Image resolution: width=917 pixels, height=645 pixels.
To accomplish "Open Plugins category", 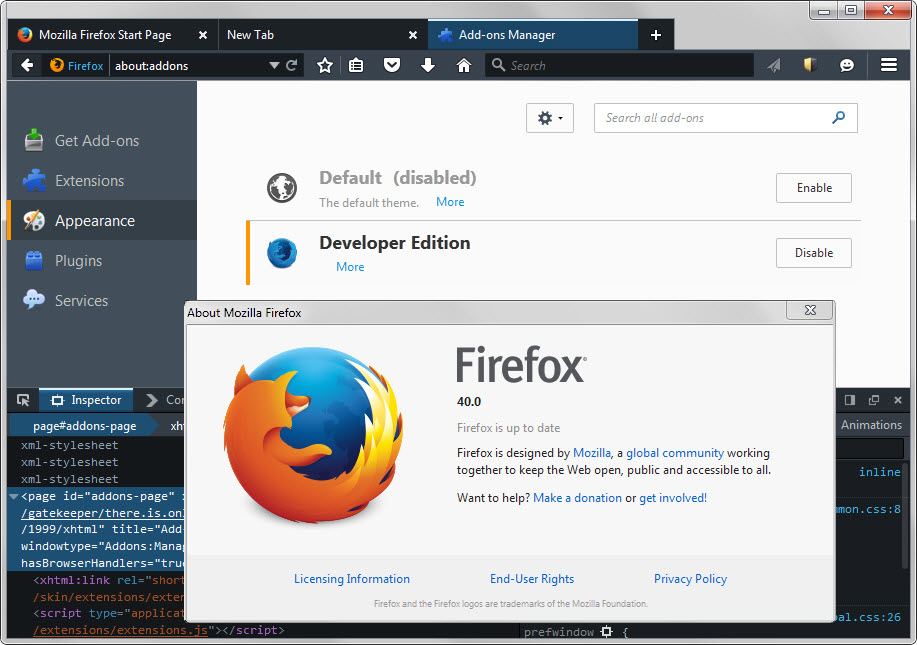I will click(102, 261).
